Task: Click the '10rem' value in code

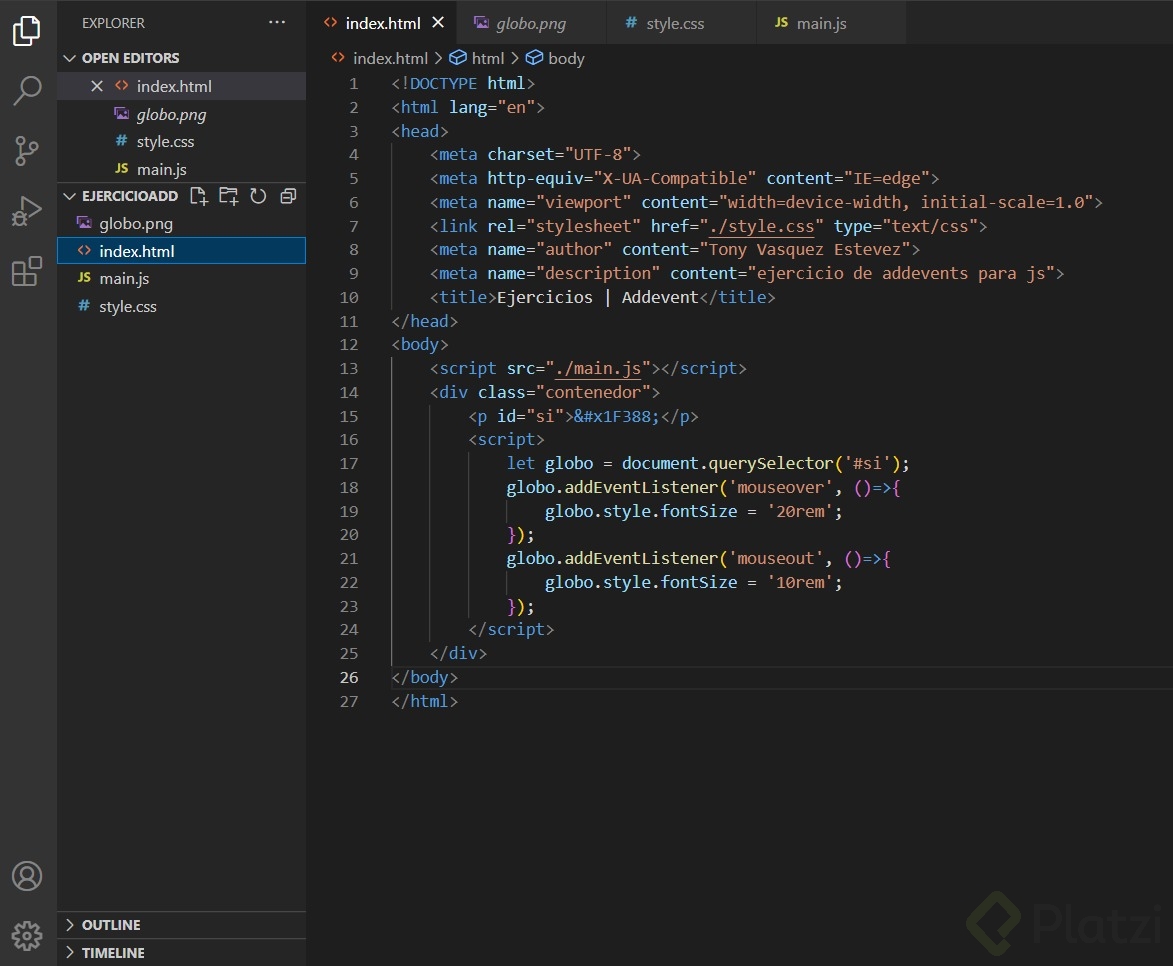Action: 800,582
